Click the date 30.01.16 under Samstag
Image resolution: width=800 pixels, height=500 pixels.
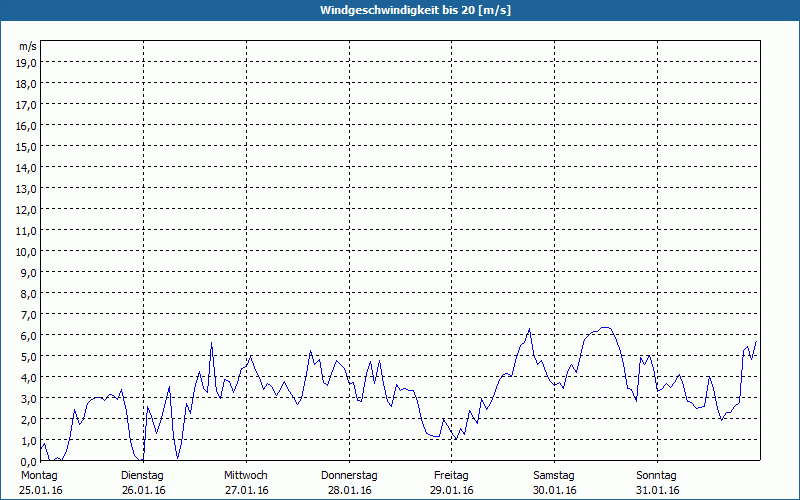pos(554,490)
